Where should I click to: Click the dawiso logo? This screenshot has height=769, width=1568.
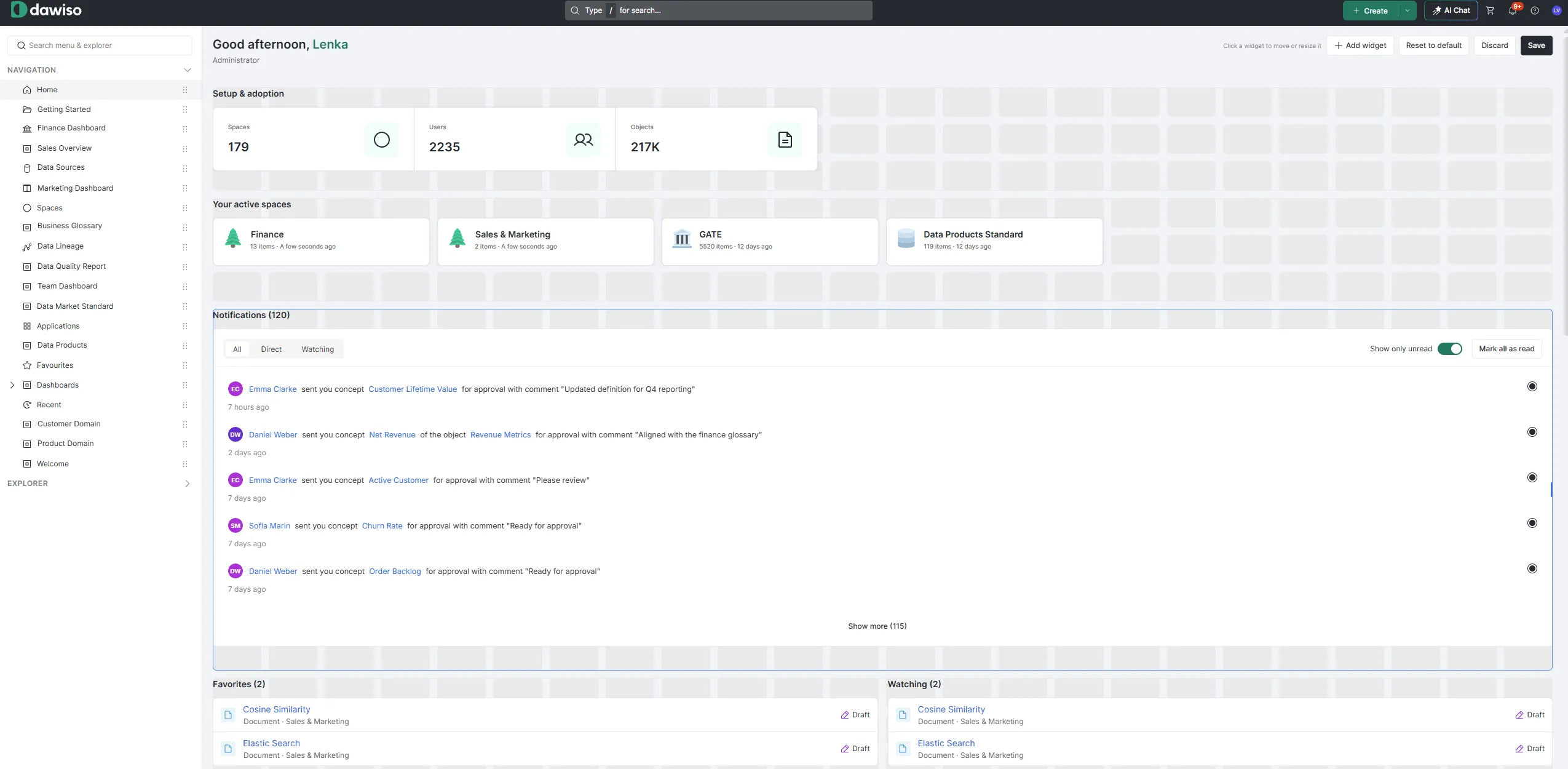coord(46,10)
